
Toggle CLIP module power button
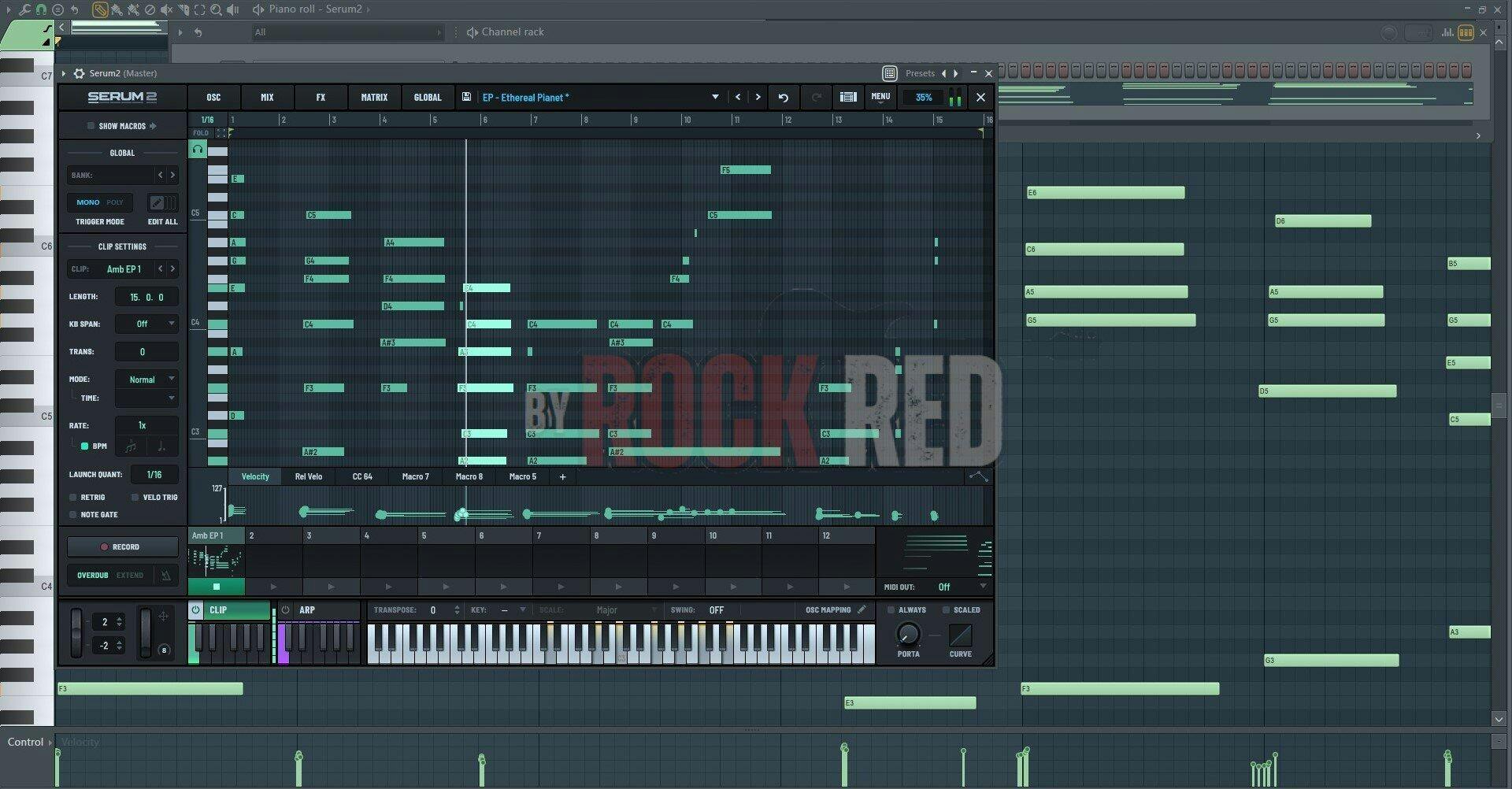[196, 610]
